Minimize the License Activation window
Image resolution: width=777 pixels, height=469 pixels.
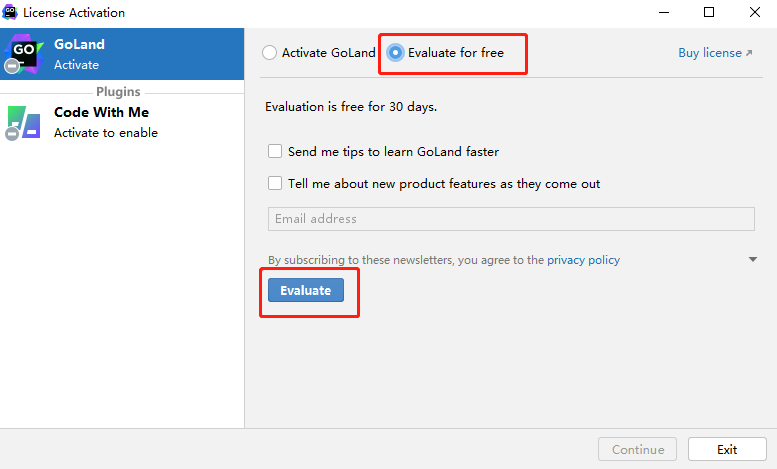point(664,13)
